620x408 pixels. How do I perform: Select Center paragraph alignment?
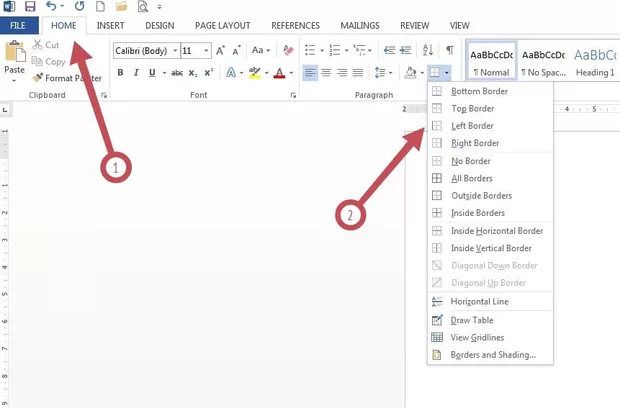click(x=326, y=73)
